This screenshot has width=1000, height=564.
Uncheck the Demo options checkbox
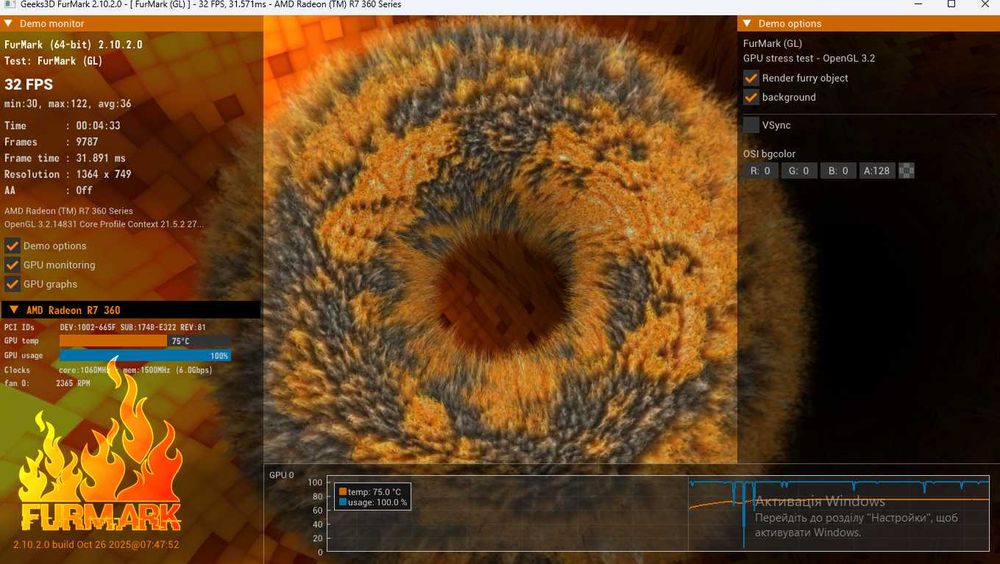click(x=12, y=246)
